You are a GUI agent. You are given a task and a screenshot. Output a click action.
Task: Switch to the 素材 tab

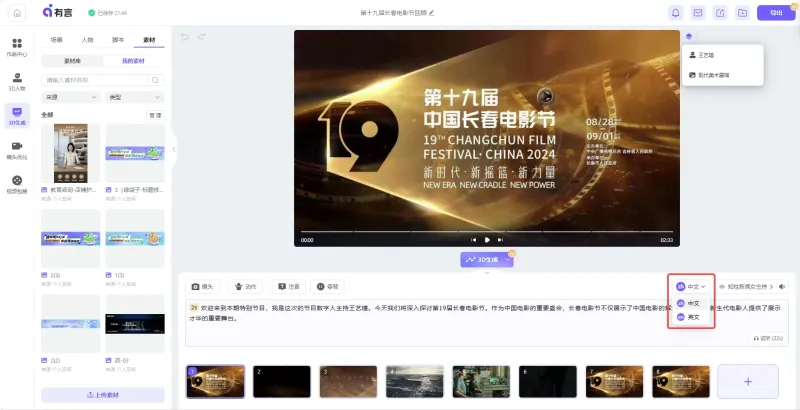click(x=149, y=40)
